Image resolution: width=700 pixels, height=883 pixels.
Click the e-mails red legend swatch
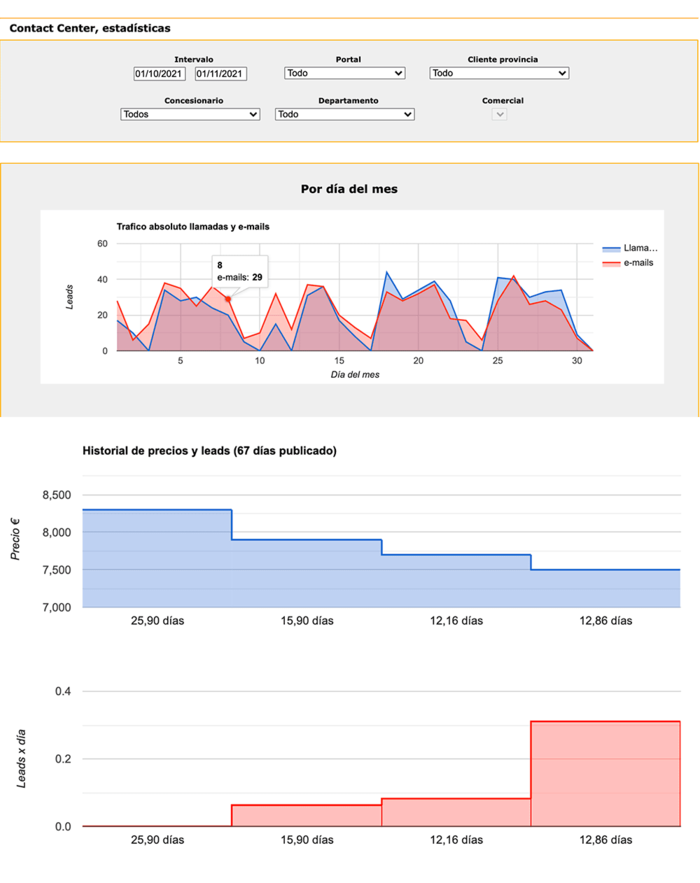[611, 263]
